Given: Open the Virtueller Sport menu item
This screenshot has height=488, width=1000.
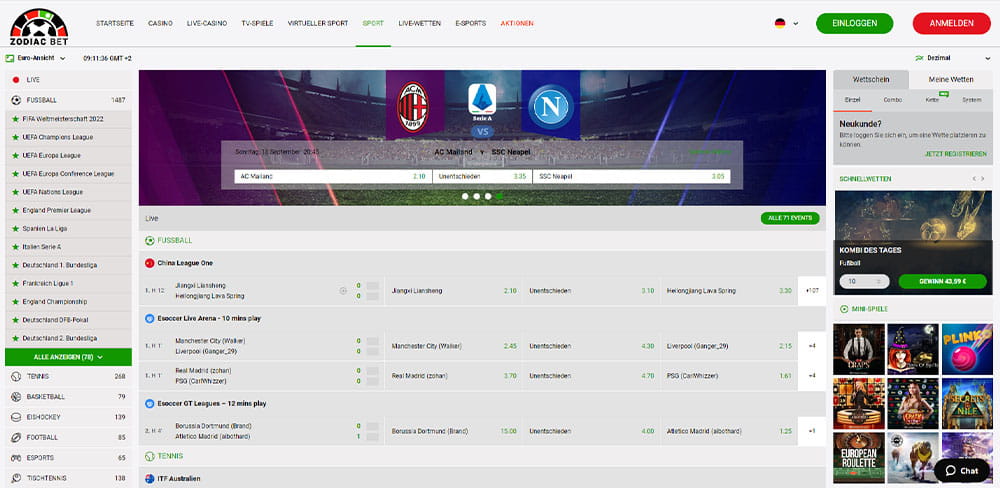Looking at the screenshot, I should [318, 24].
